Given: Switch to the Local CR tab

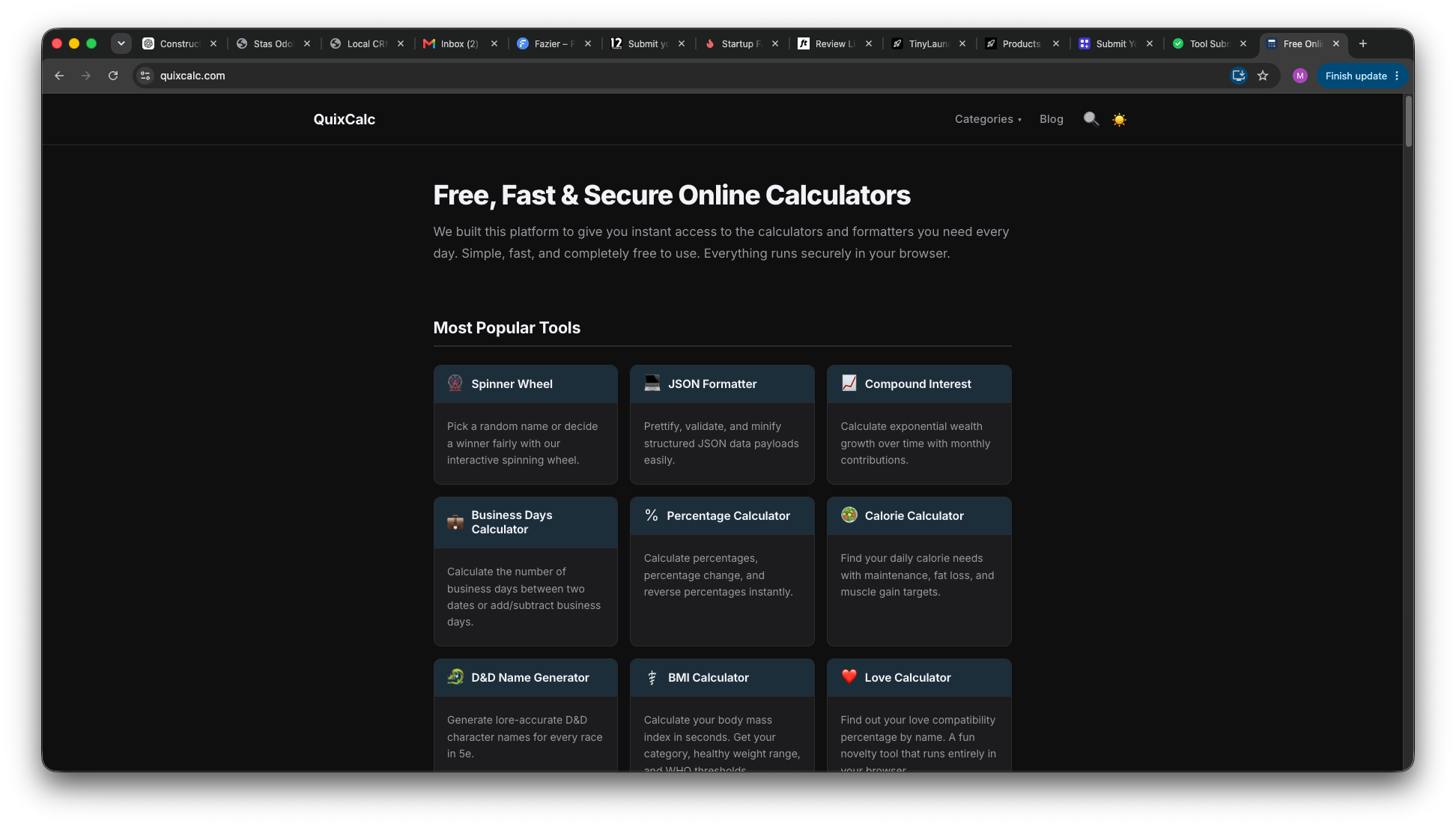Looking at the screenshot, I should pos(366,43).
